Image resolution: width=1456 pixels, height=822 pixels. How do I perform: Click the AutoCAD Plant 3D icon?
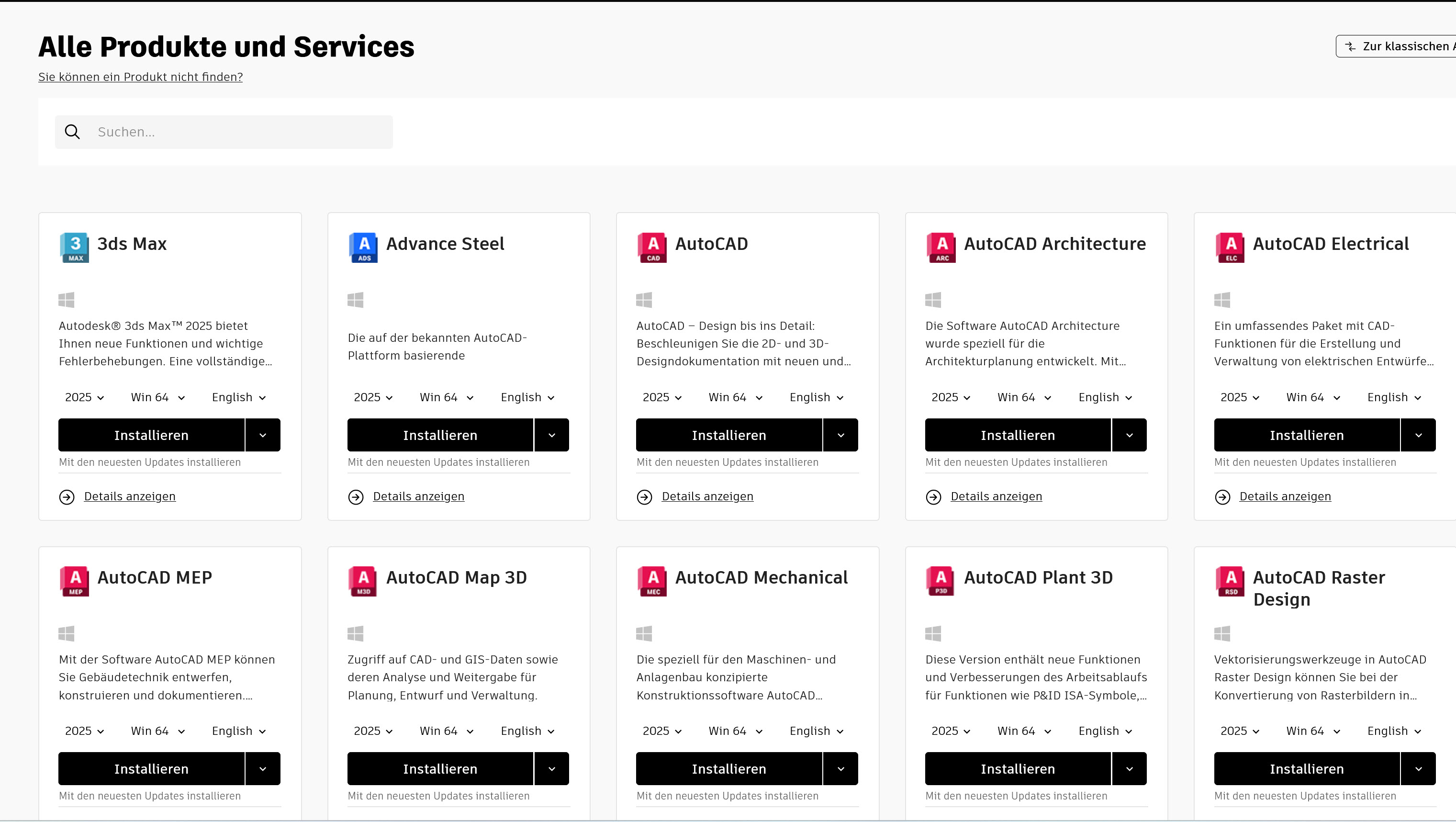click(x=941, y=581)
